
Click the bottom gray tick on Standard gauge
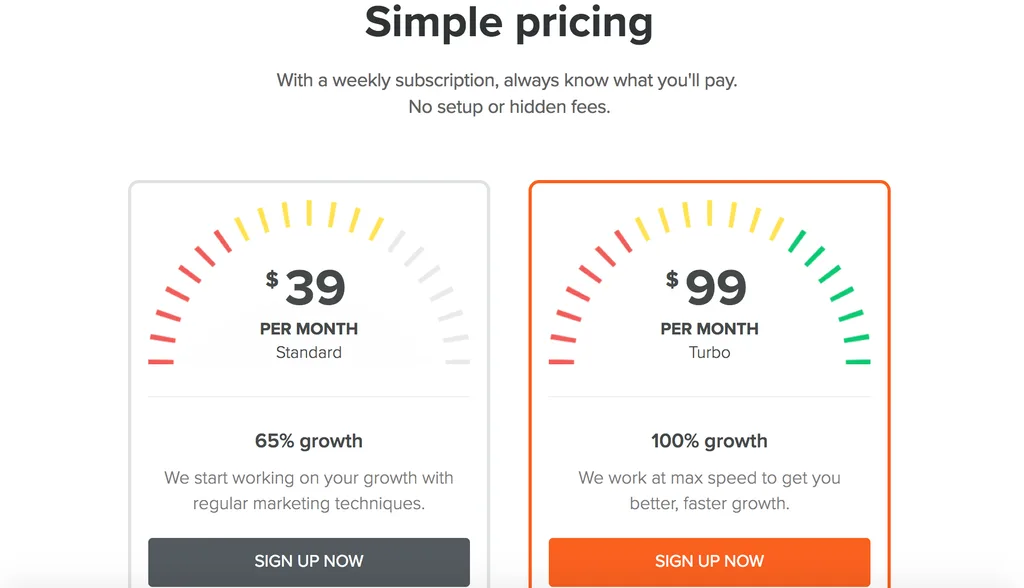click(457, 361)
